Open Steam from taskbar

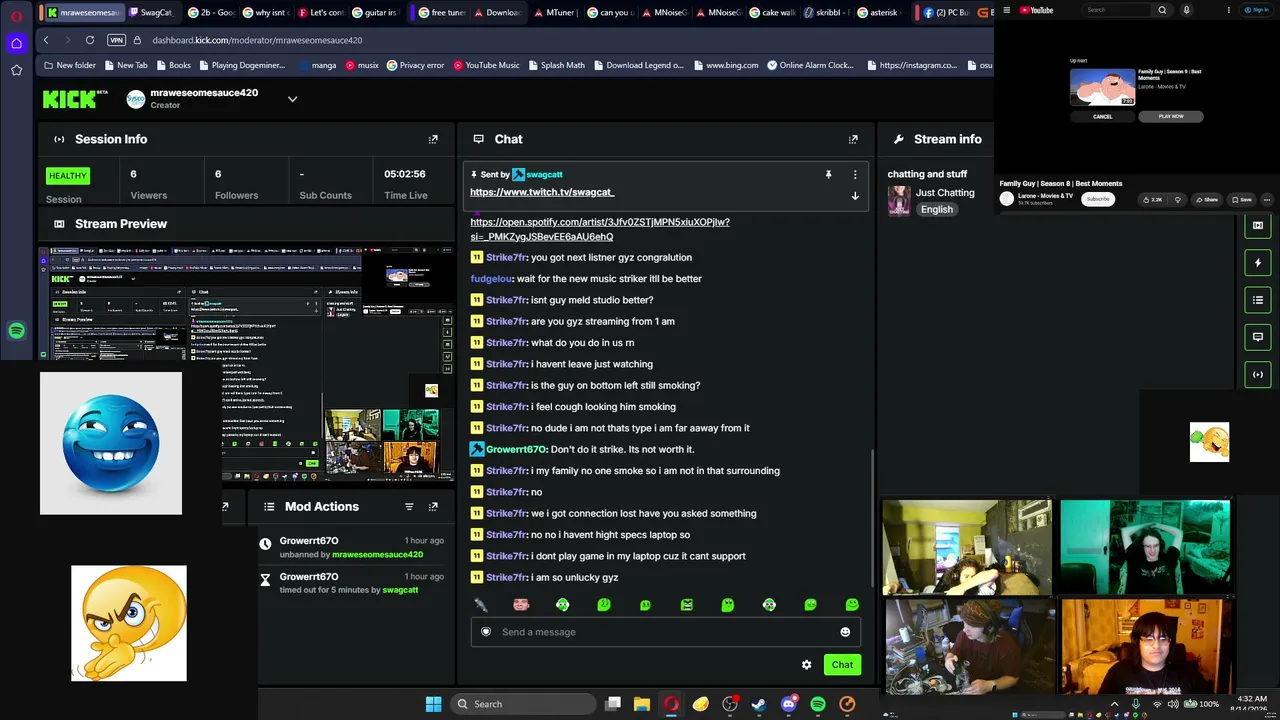(x=759, y=704)
